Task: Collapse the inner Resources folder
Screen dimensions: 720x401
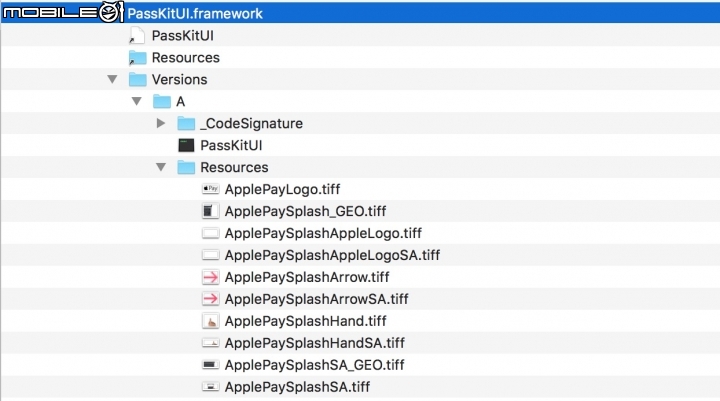Action: pyautogui.click(x=161, y=167)
